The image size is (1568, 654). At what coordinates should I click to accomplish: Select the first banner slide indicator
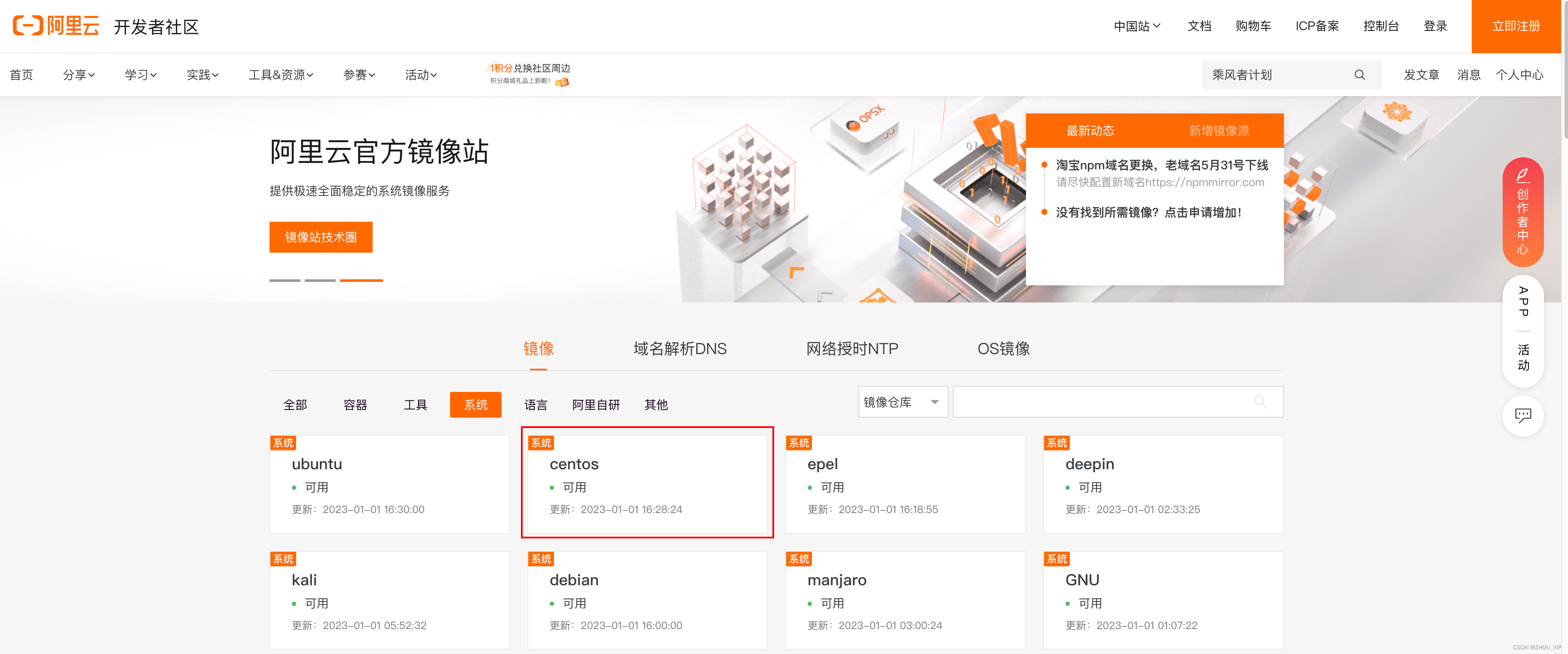click(x=285, y=281)
